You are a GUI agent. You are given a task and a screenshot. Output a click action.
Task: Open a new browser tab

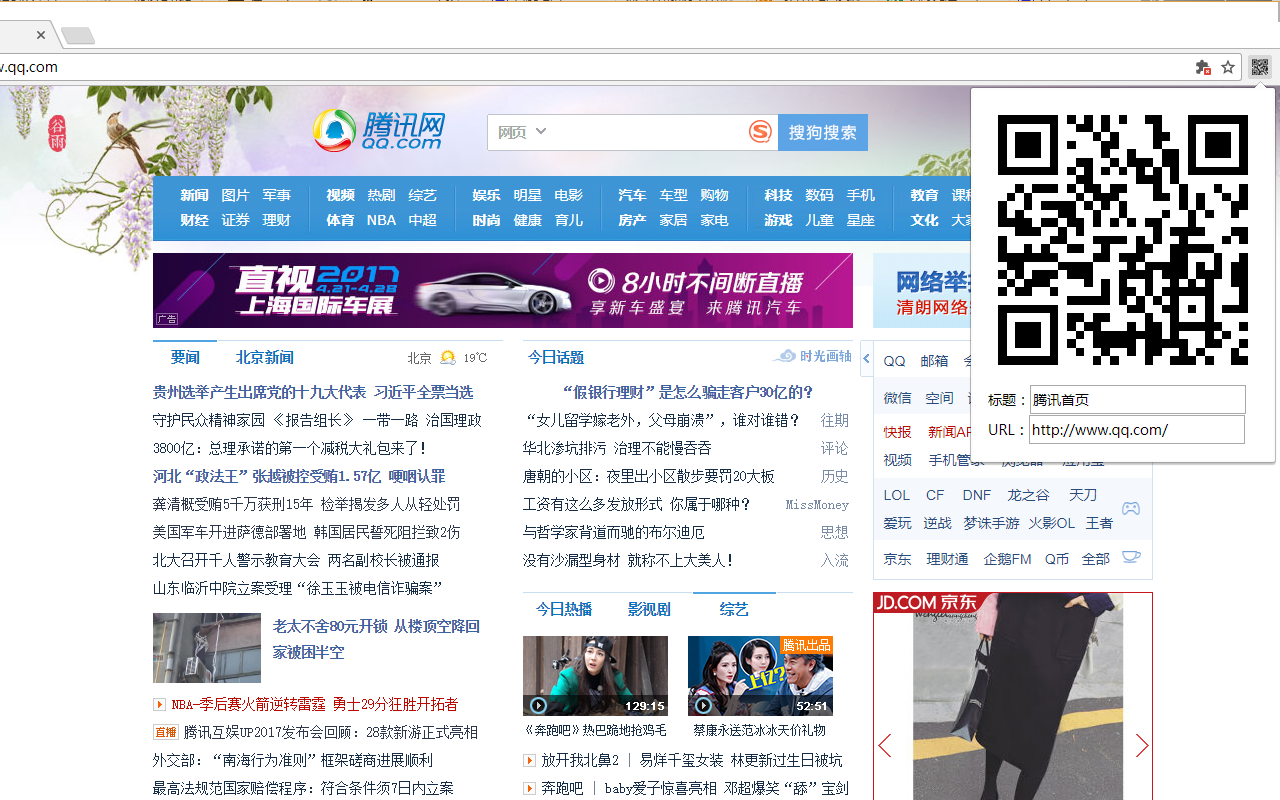pos(78,36)
